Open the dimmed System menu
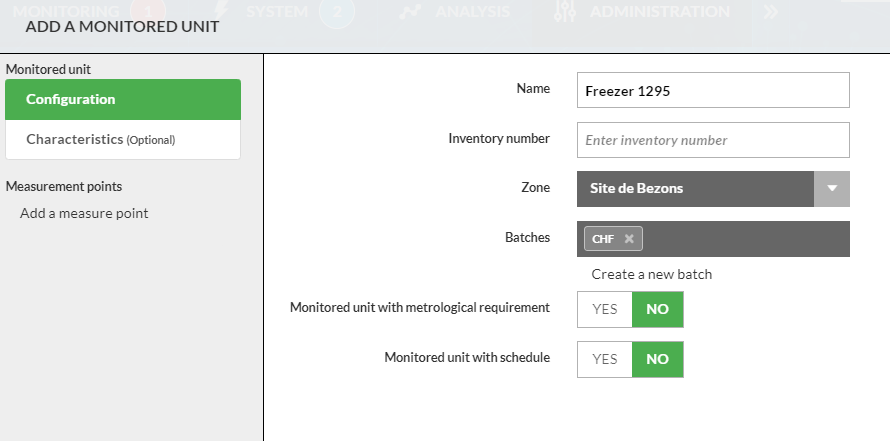 277,11
